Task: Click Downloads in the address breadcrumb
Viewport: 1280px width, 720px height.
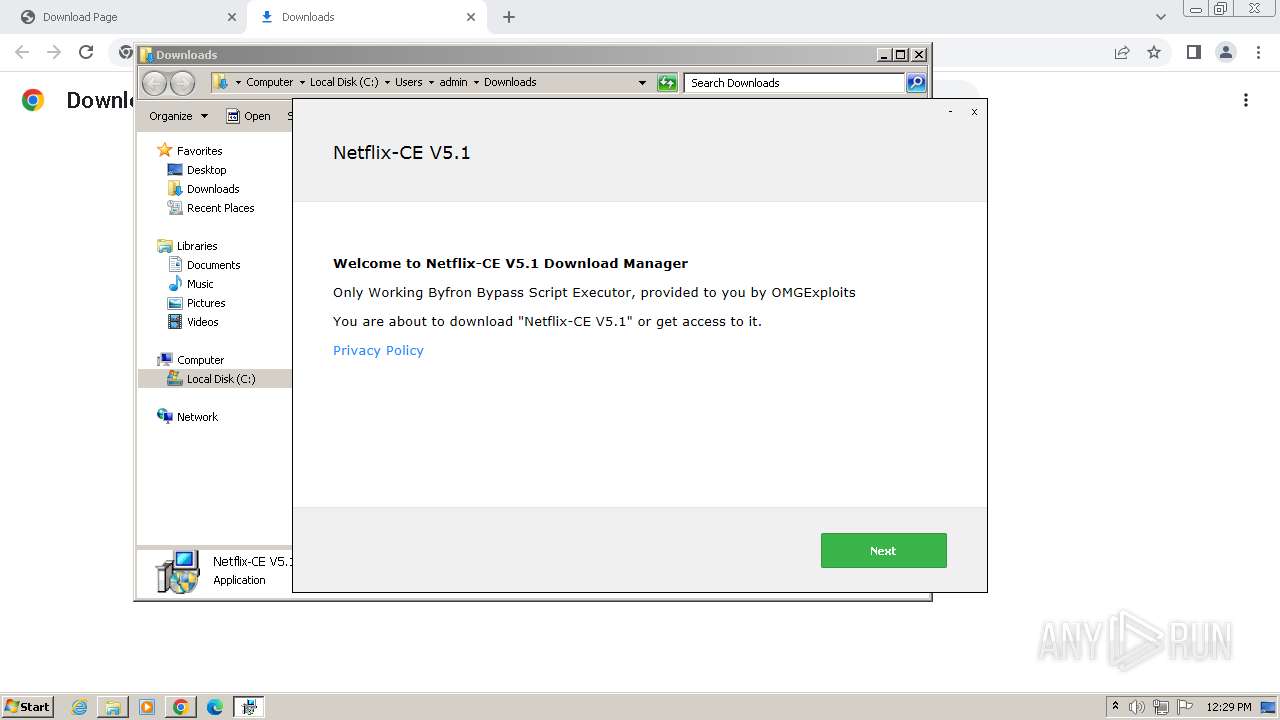Action: click(510, 82)
